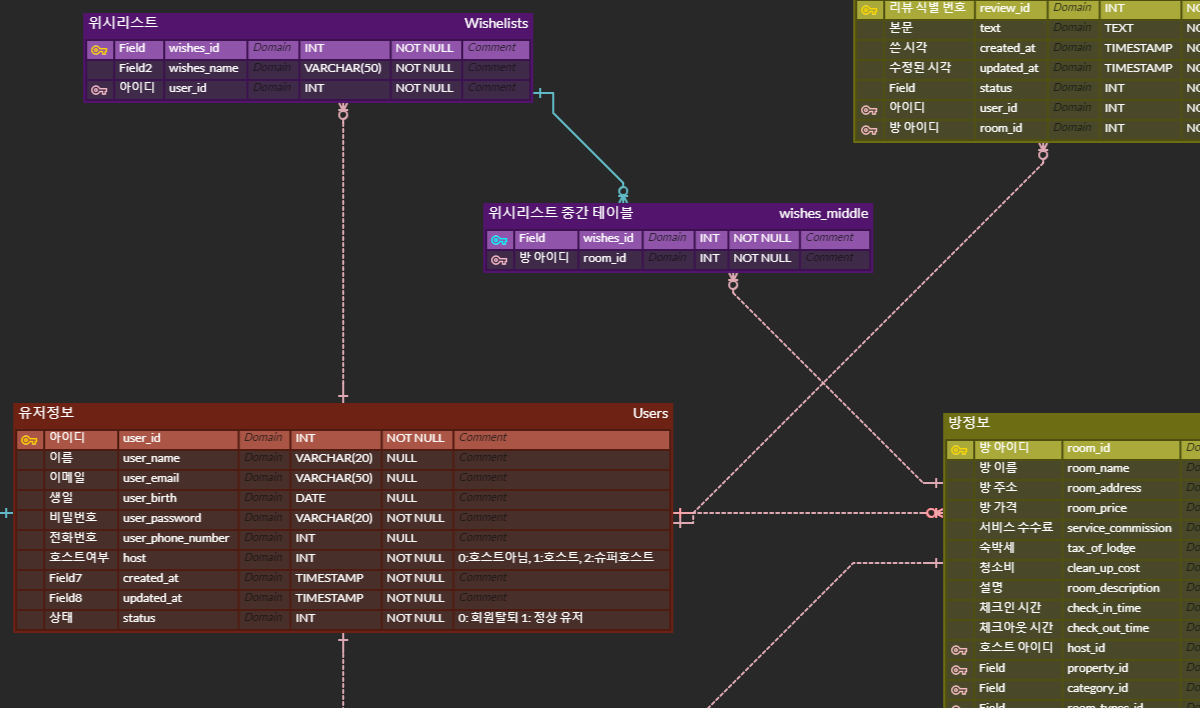Click the foreign key icon beside category_id
1200x708 pixels.
click(959, 689)
